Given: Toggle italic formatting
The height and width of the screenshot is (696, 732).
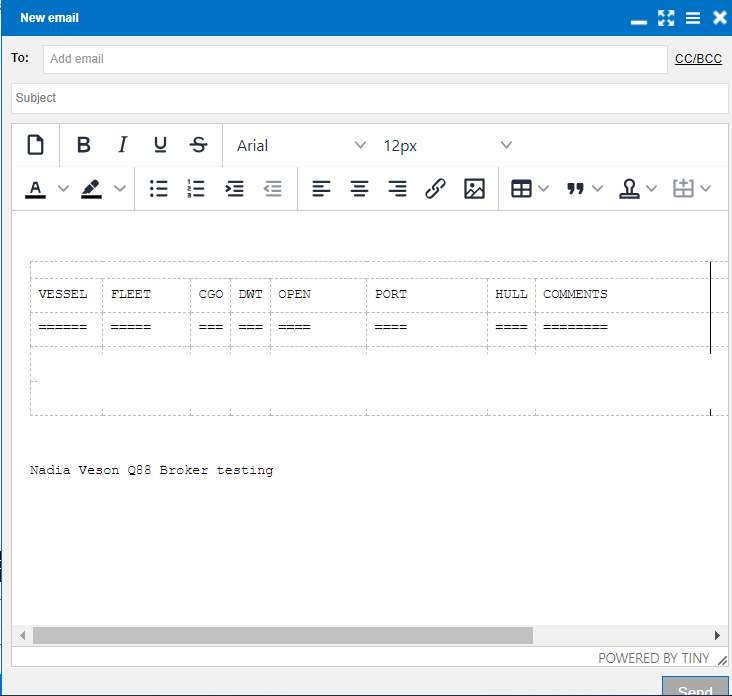Looking at the screenshot, I should (122, 145).
